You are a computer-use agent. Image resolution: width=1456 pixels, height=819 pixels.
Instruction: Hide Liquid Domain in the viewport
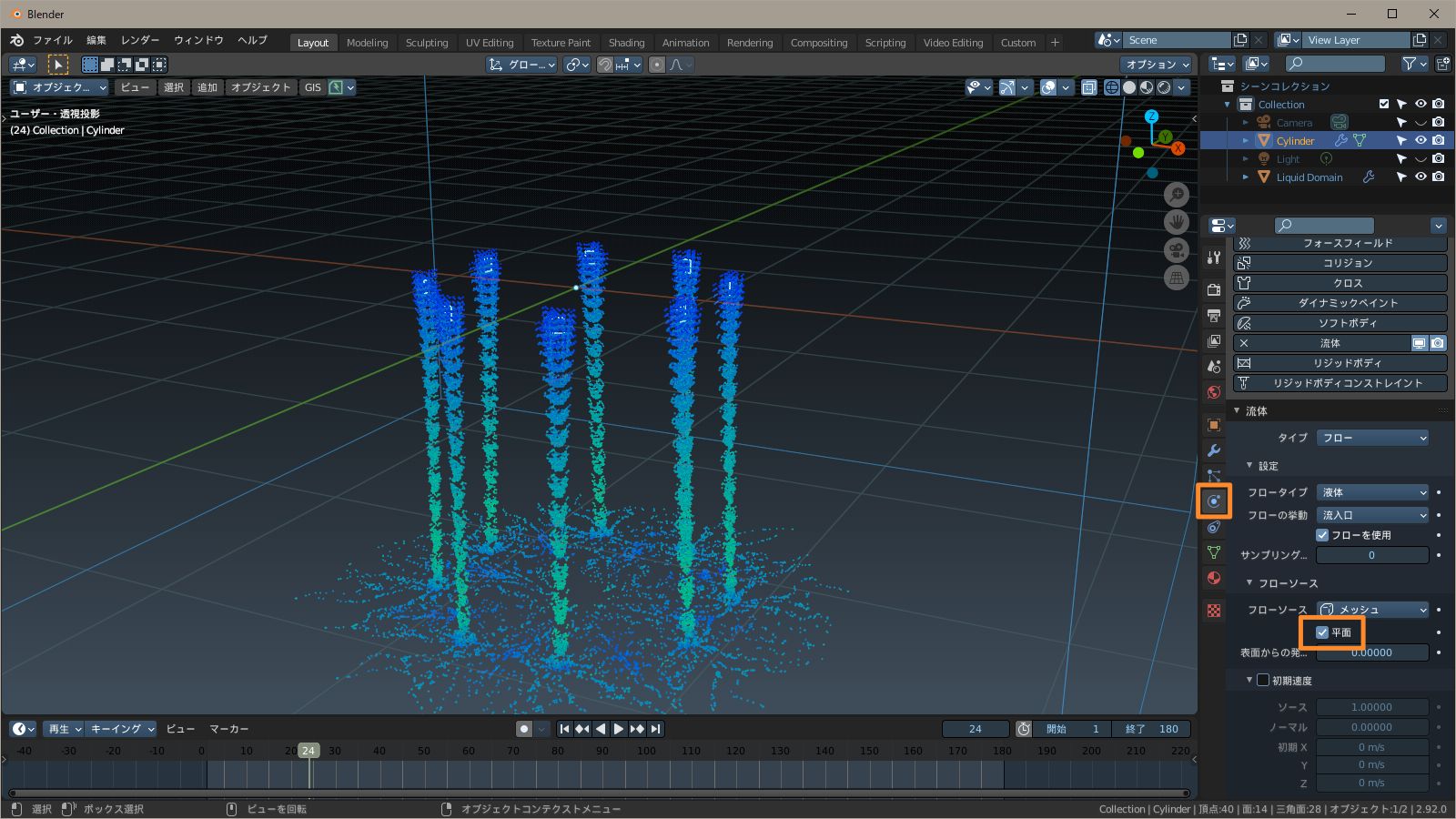[1421, 177]
